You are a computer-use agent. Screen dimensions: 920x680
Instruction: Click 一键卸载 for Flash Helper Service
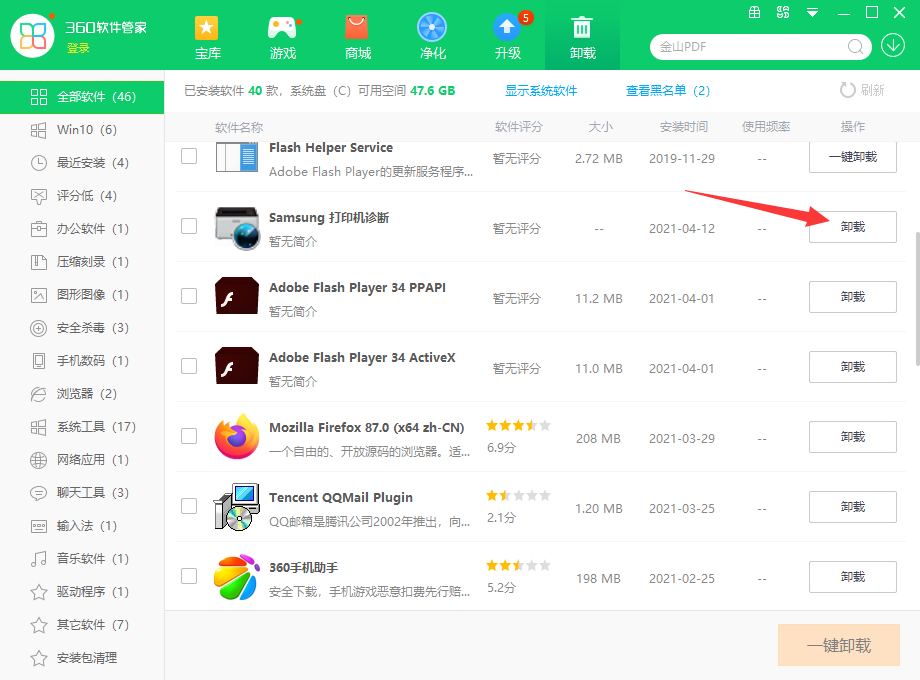pyautogui.click(x=853, y=157)
